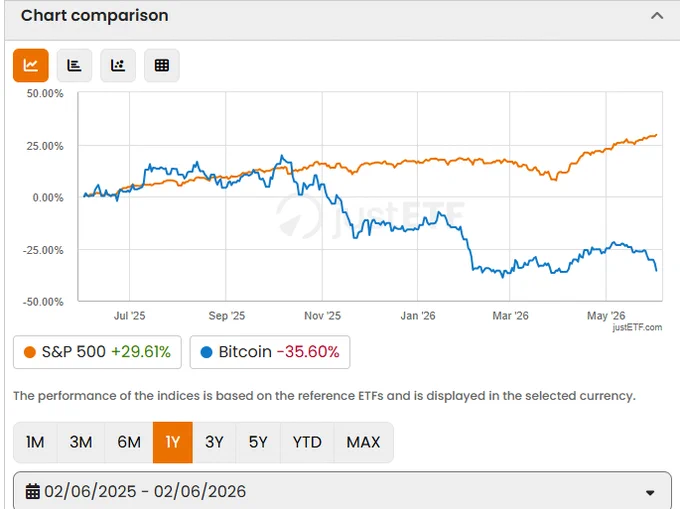This screenshot has height=509, width=680.
Task: Open the scatter plot view icon
Action: coord(118,65)
